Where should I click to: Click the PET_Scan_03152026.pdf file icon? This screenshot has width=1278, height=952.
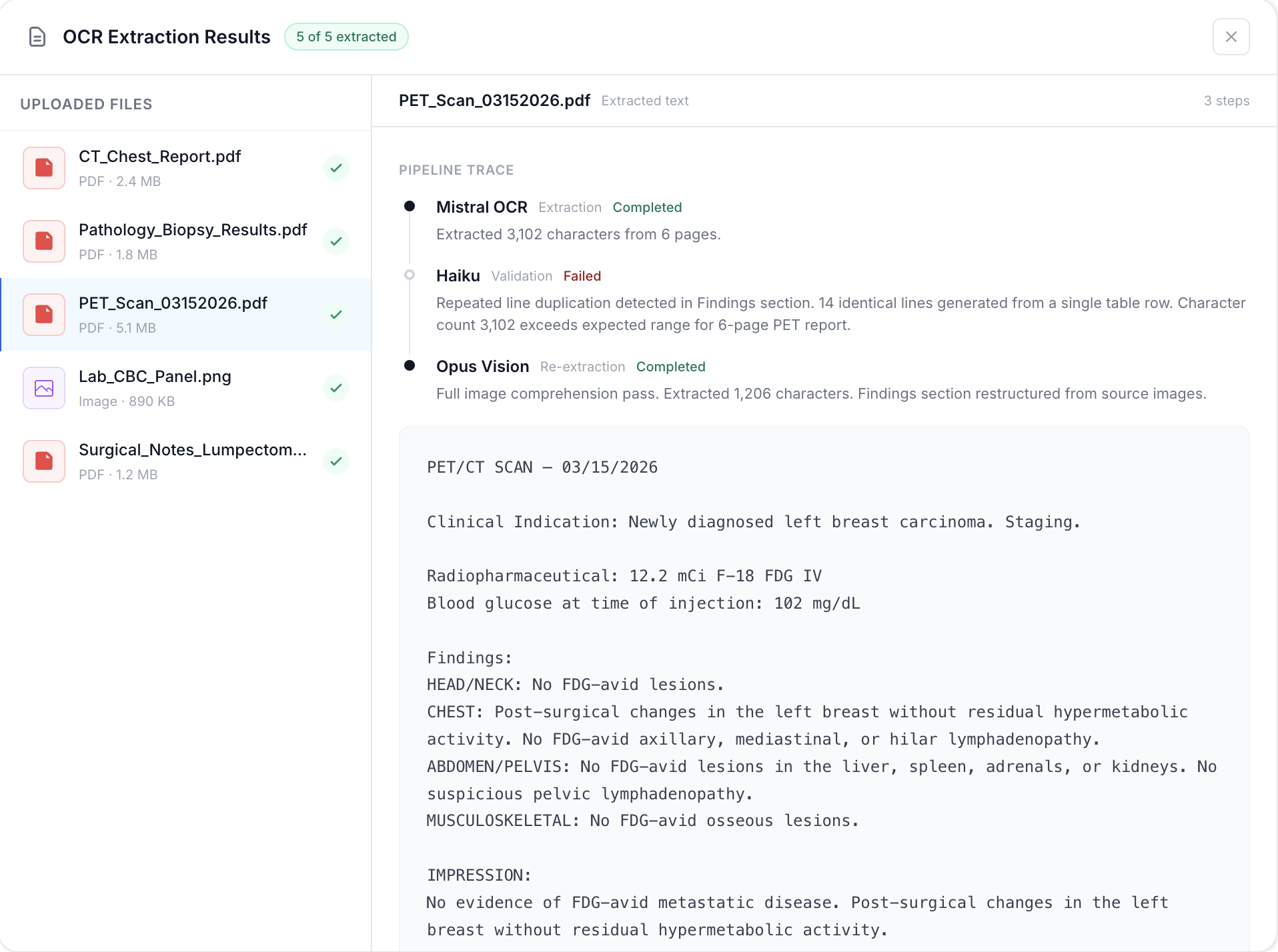pos(44,315)
